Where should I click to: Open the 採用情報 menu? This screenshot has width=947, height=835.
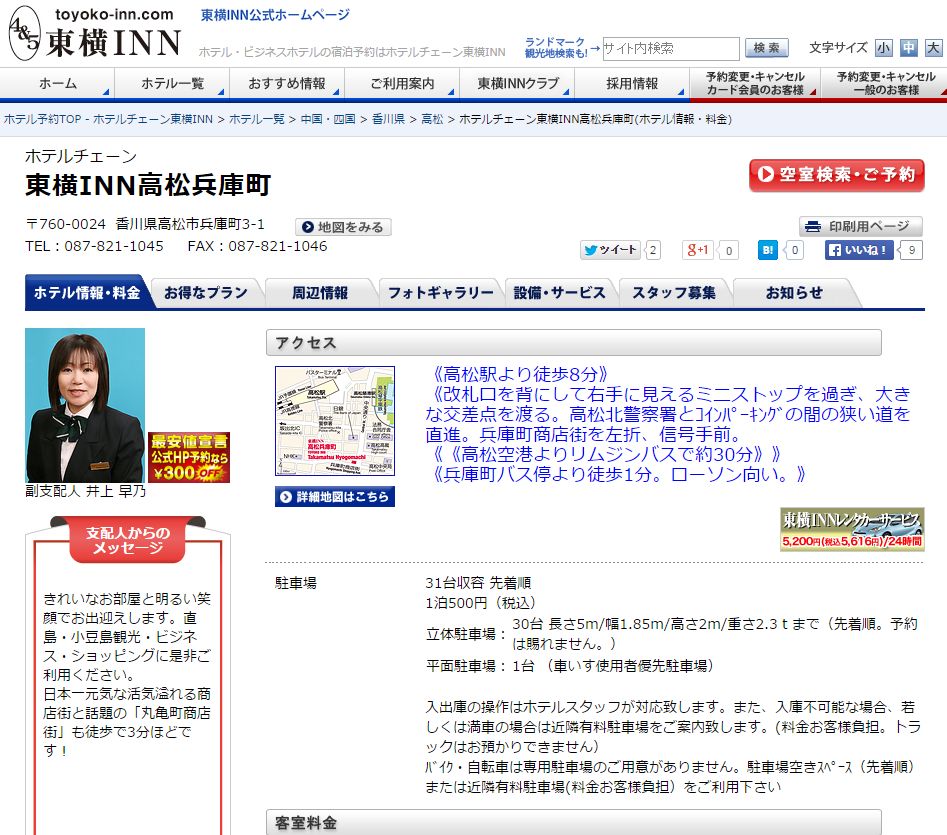point(632,83)
